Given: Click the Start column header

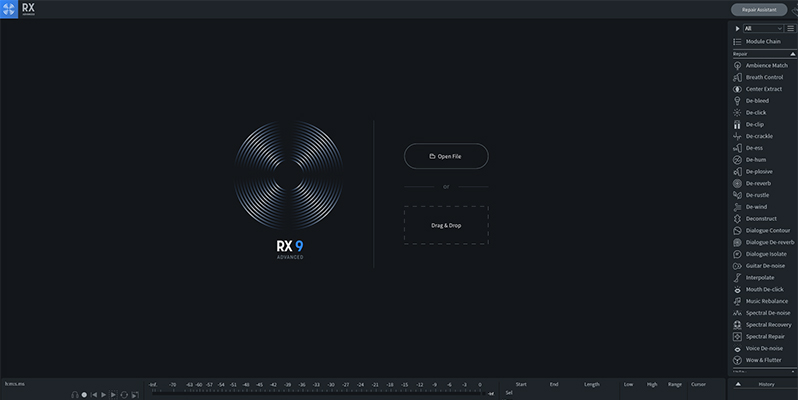Looking at the screenshot, I should (x=521, y=384).
